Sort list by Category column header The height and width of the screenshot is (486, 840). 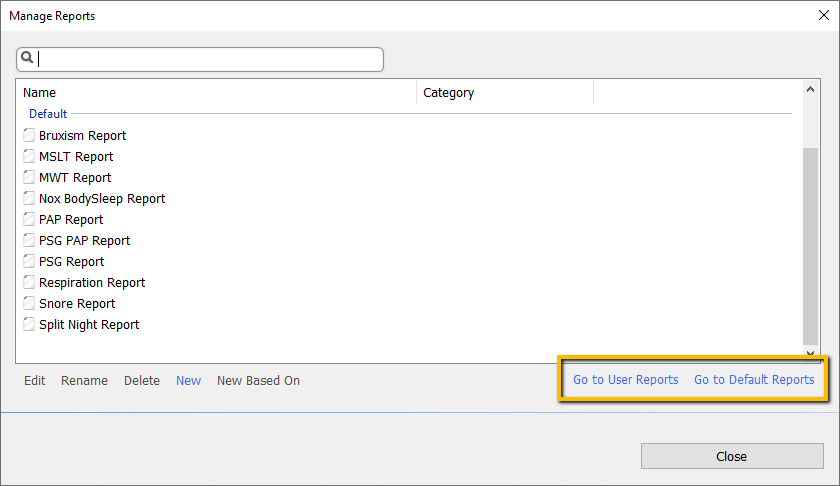tap(448, 93)
